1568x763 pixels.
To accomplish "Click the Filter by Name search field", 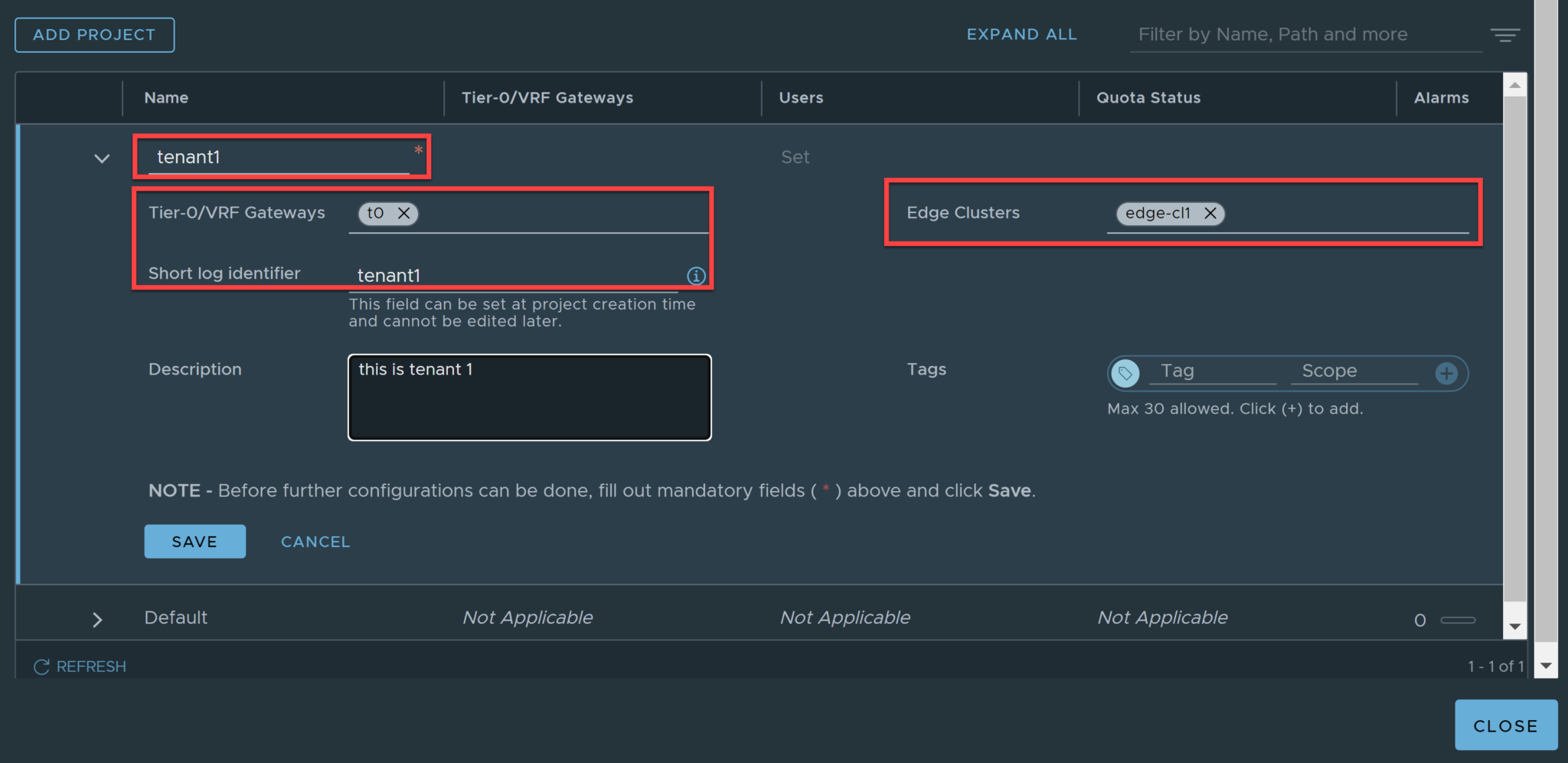I will click(1302, 34).
